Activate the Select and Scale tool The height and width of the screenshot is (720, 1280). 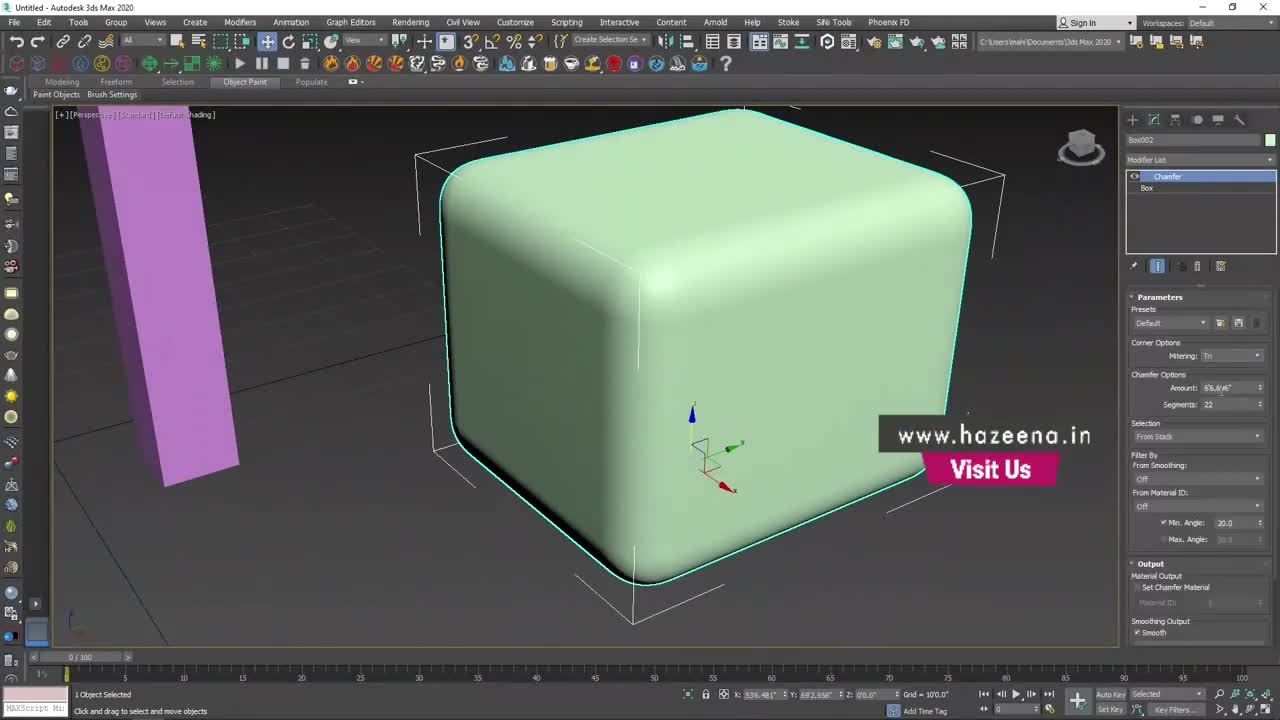(x=310, y=41)
